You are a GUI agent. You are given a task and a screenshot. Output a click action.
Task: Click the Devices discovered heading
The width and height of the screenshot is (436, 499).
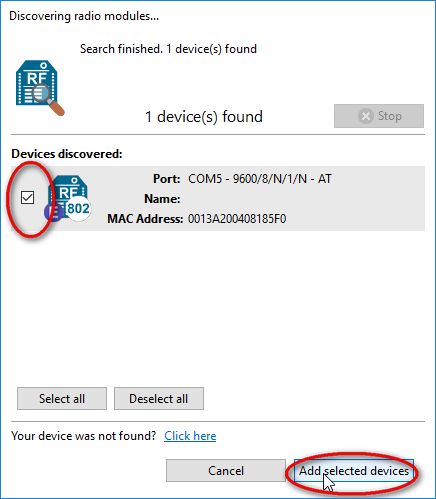point(67,154)
